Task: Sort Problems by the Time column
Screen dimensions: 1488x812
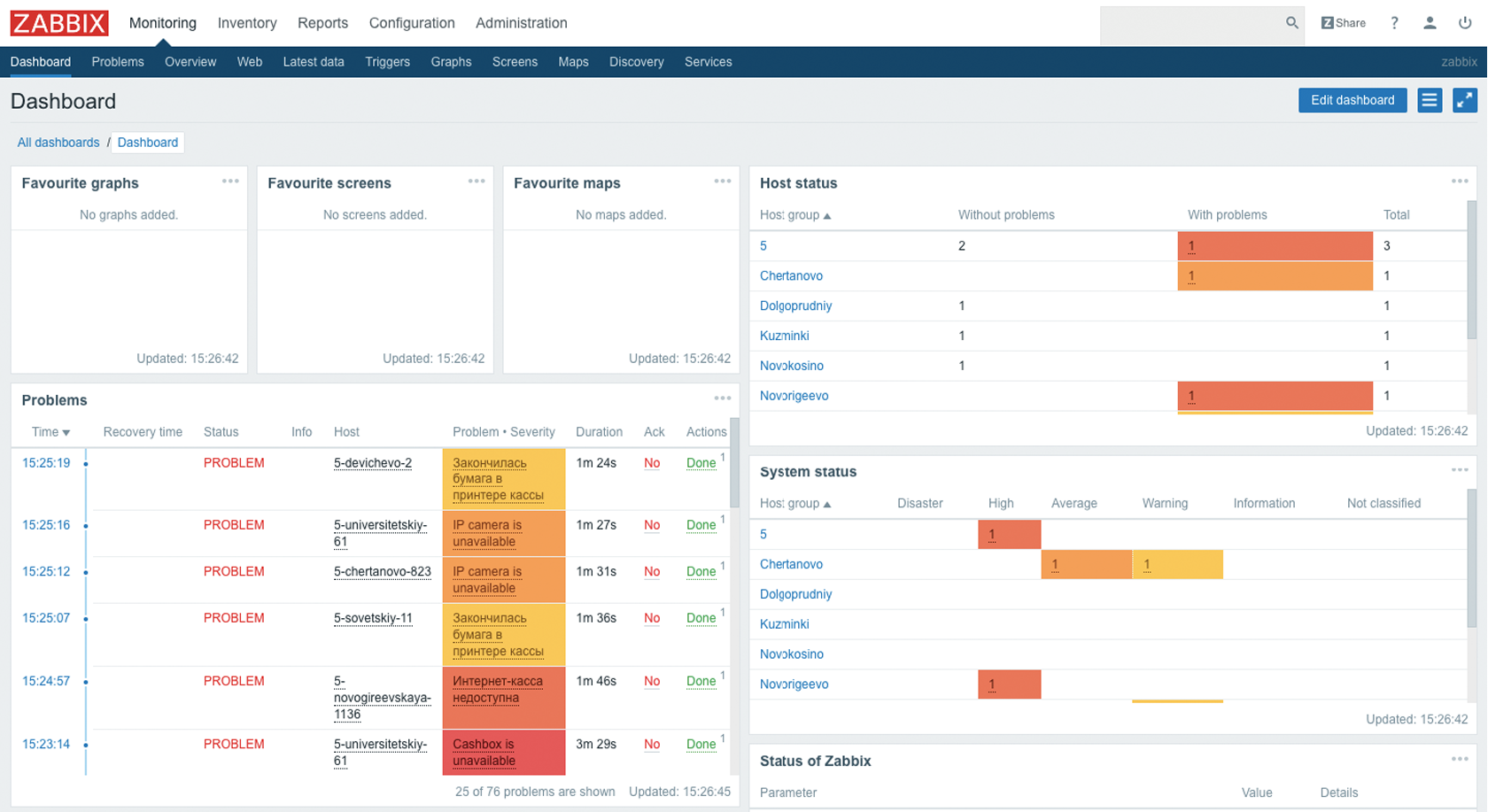Action: (x=50, y=432)
